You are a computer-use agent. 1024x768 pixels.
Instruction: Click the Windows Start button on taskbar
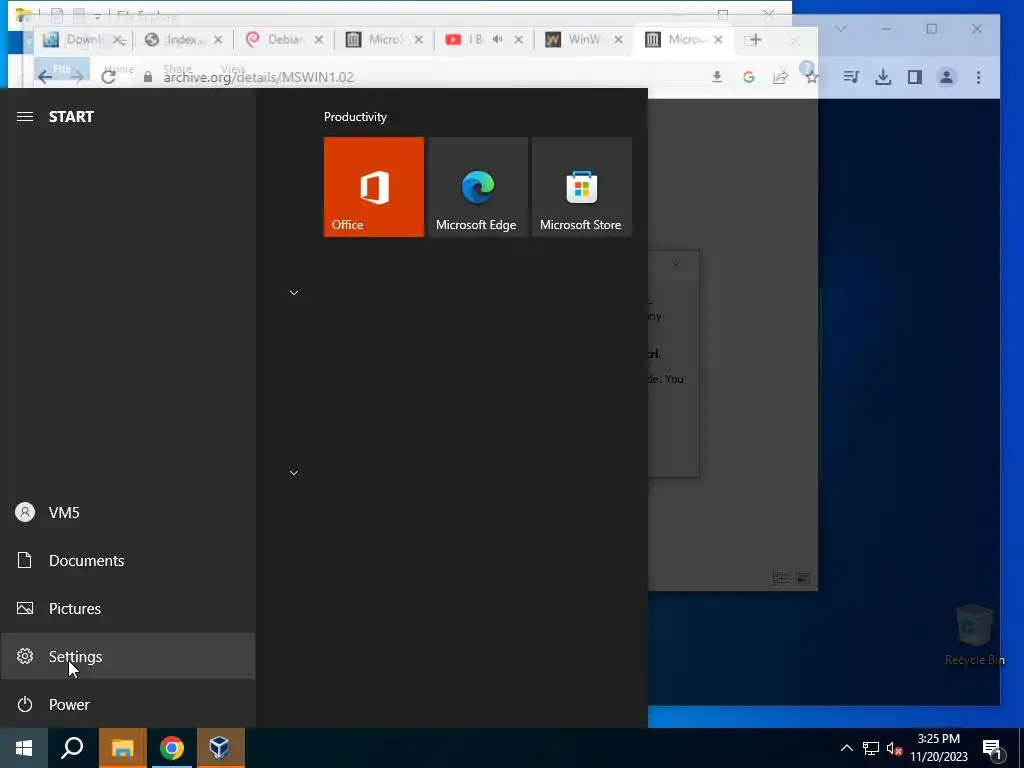(x=24, y=748)
